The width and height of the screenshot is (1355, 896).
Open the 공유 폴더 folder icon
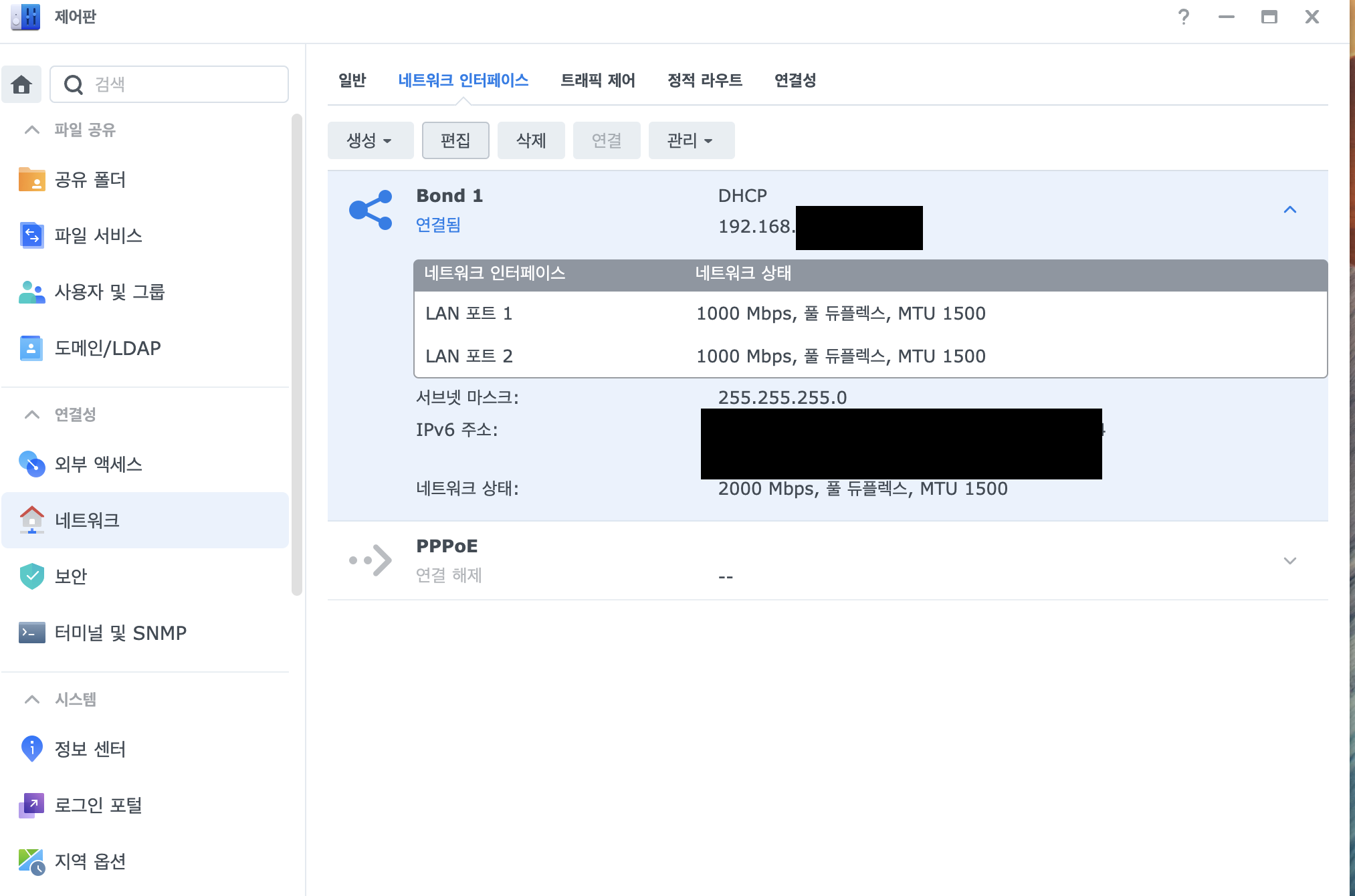(x=31, y=179)
